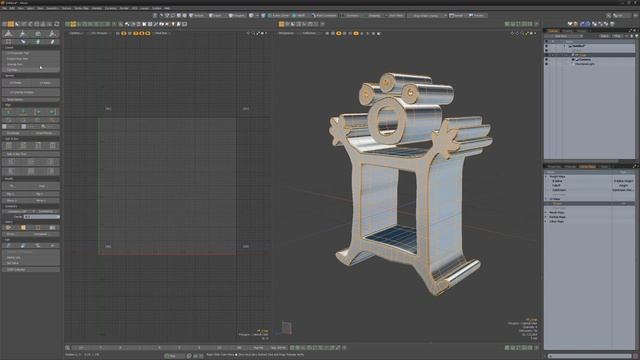The image size is (640, 360).
Task: Open the Edit menu
Action: 12,8
